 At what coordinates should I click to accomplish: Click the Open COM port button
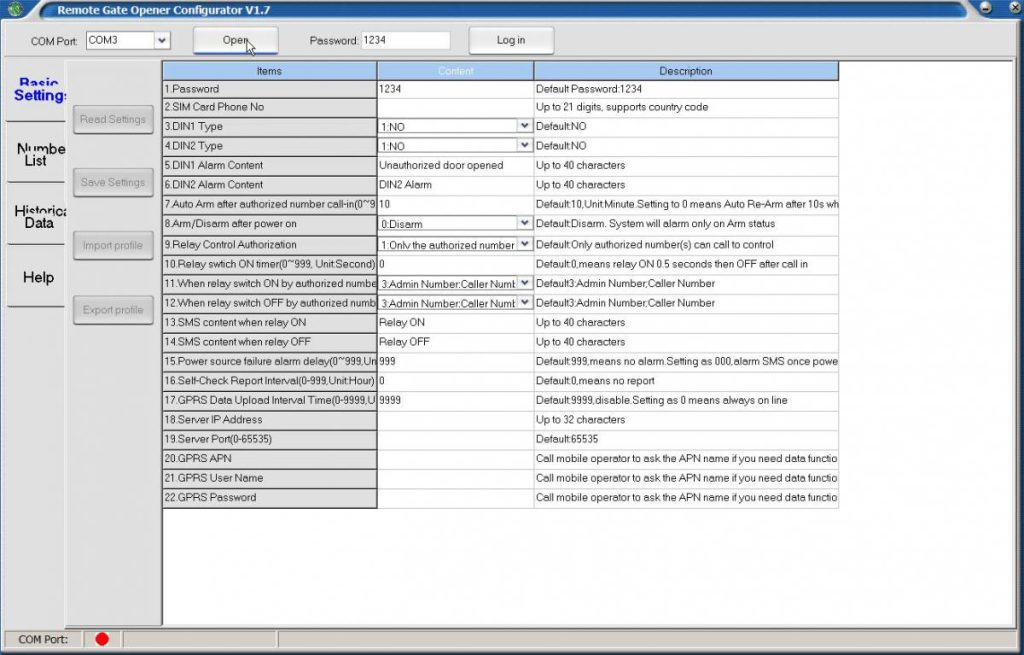point(235,40)
